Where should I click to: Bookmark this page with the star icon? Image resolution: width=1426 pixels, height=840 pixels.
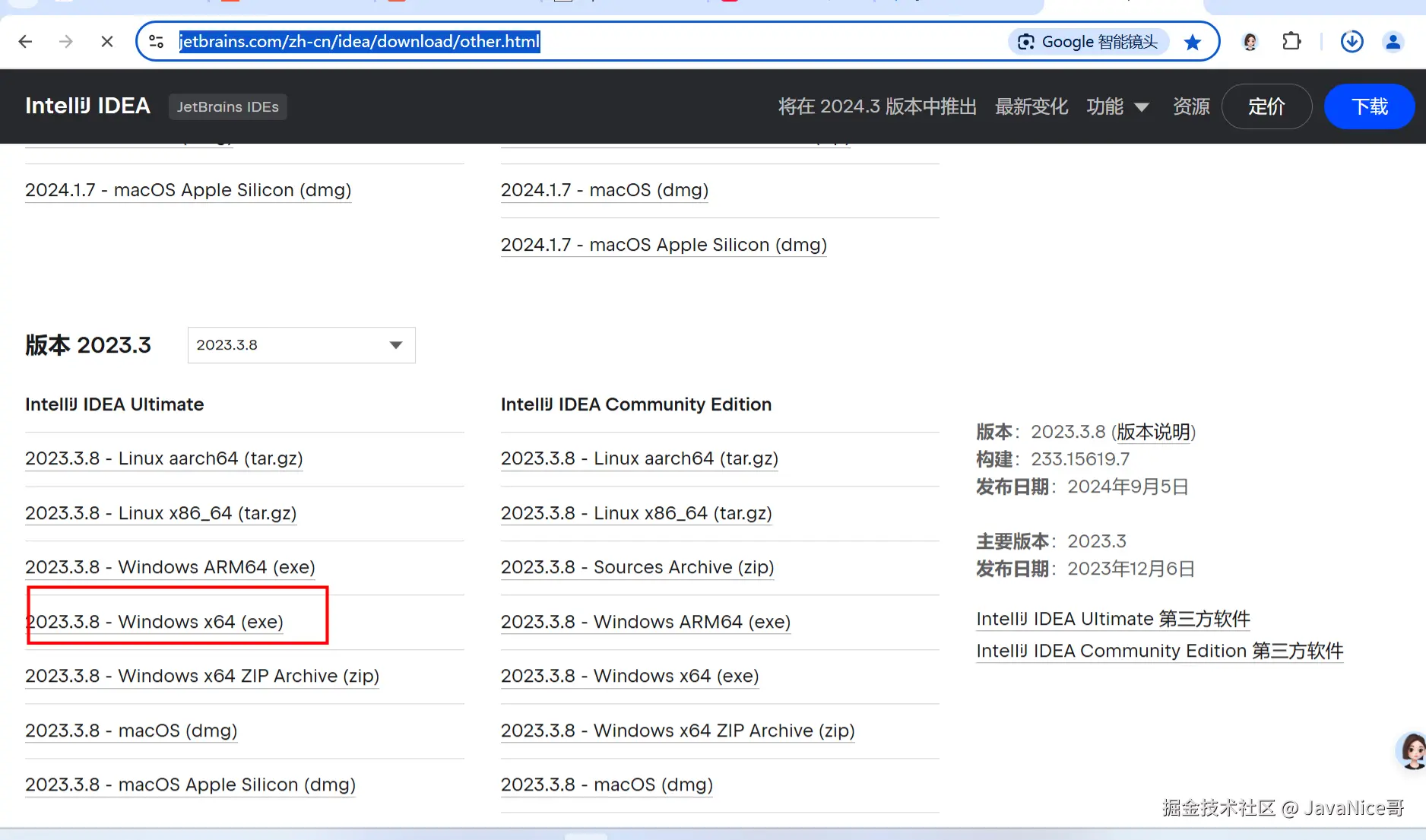click(1193, 42)
